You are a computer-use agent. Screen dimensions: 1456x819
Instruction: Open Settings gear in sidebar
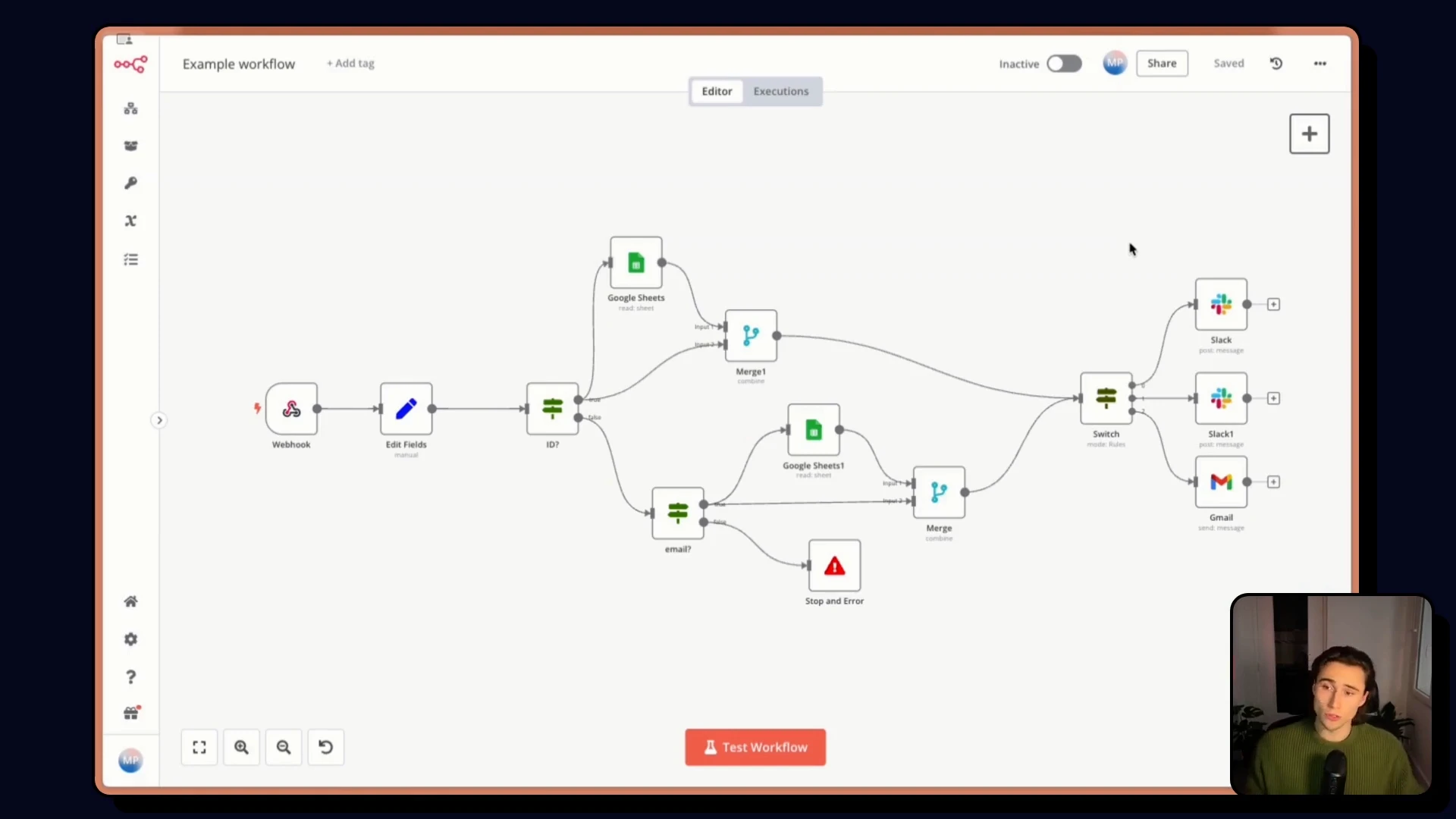click(130, 639)
